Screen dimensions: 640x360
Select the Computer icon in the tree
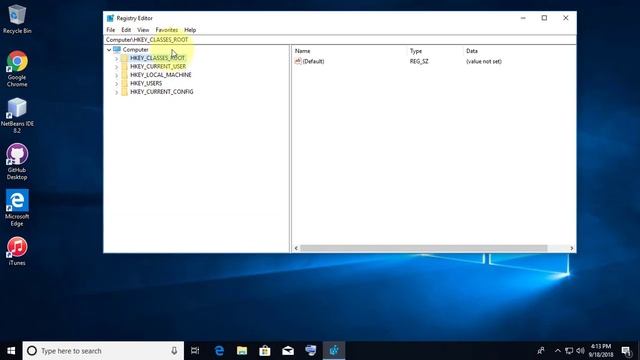117,49
